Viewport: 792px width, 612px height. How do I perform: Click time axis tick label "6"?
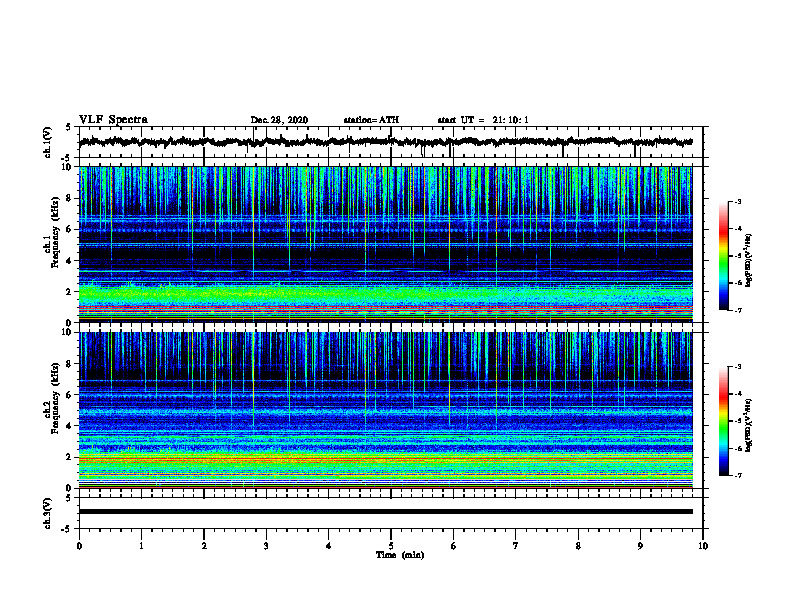pos(454,546)
